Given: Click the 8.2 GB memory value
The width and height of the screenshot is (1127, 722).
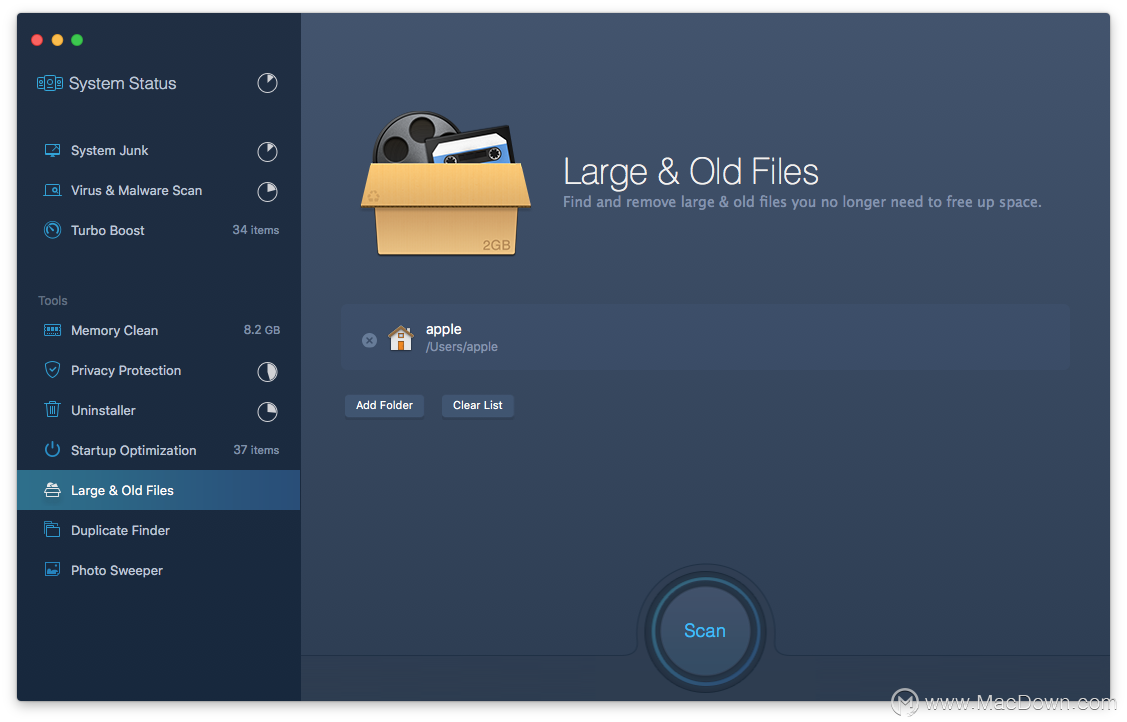Looking at the screenshot, I should (x=262, y=330).
